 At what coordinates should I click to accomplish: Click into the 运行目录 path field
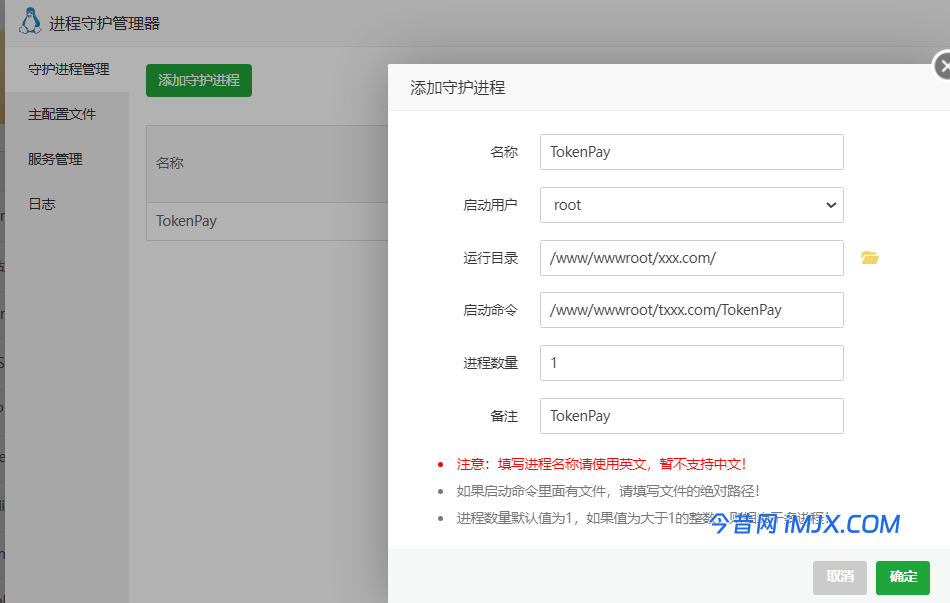coord(691,258)
